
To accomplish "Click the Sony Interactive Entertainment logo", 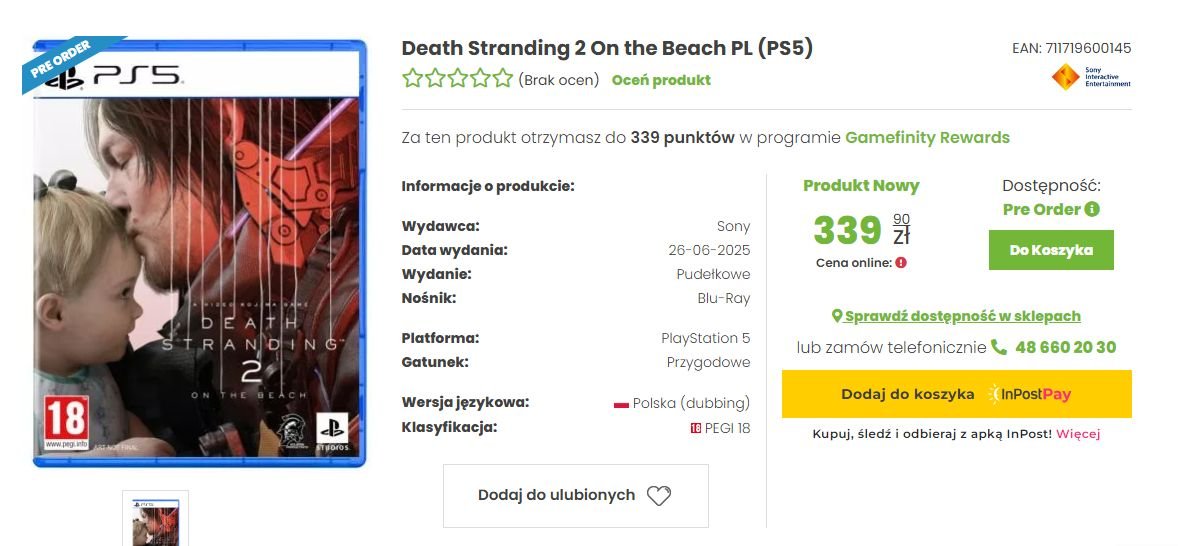I will 1091,77.
